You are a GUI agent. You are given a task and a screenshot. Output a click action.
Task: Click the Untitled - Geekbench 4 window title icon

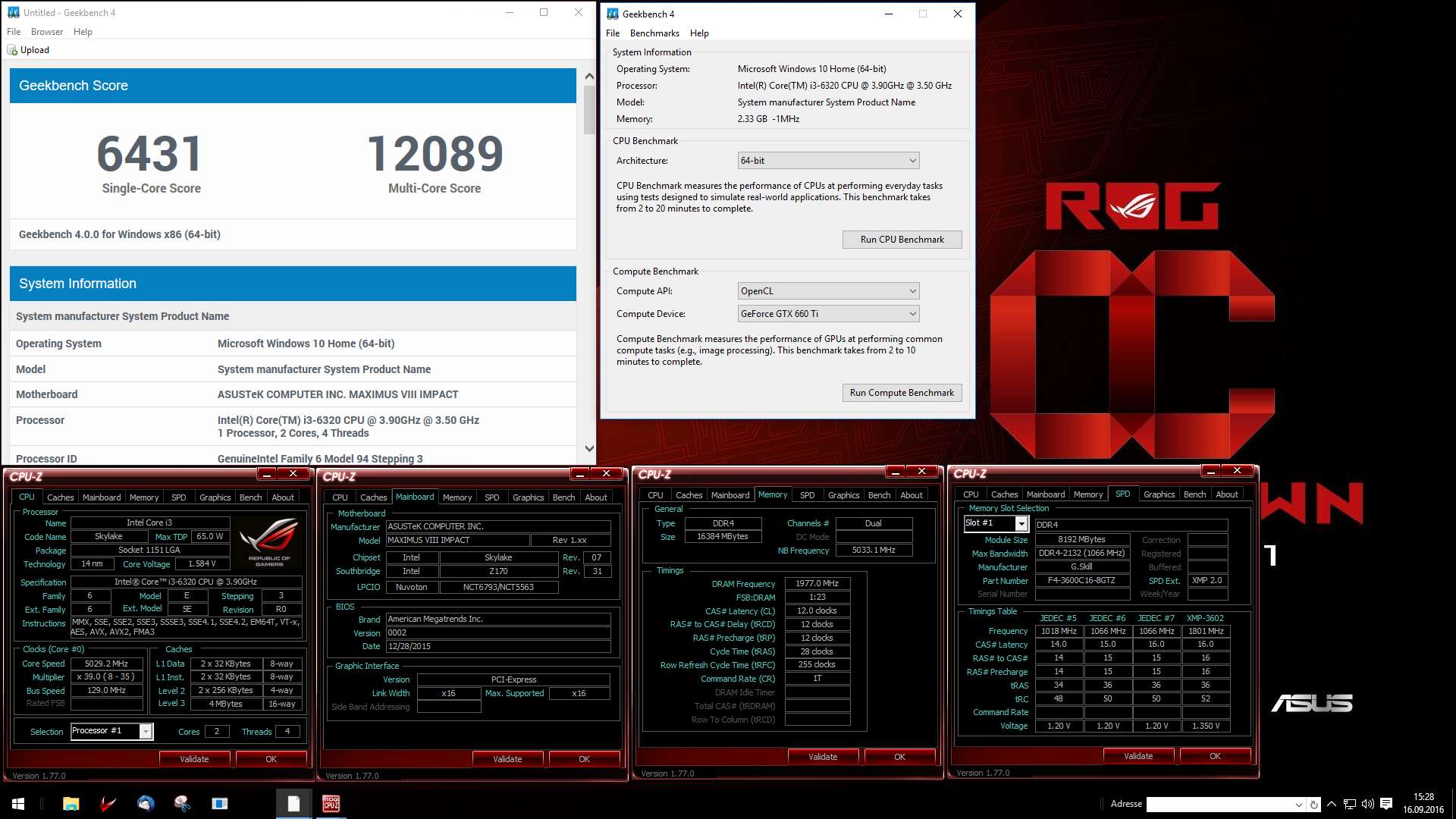coord(13,12)
